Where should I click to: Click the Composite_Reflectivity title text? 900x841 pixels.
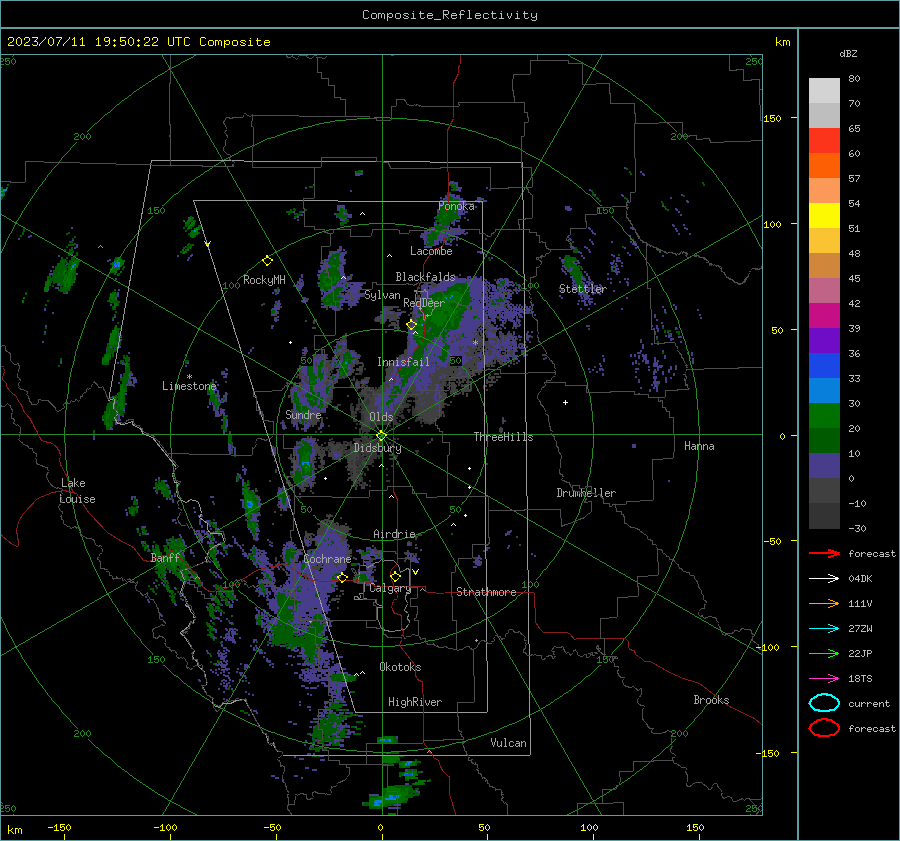coord(449,15)
